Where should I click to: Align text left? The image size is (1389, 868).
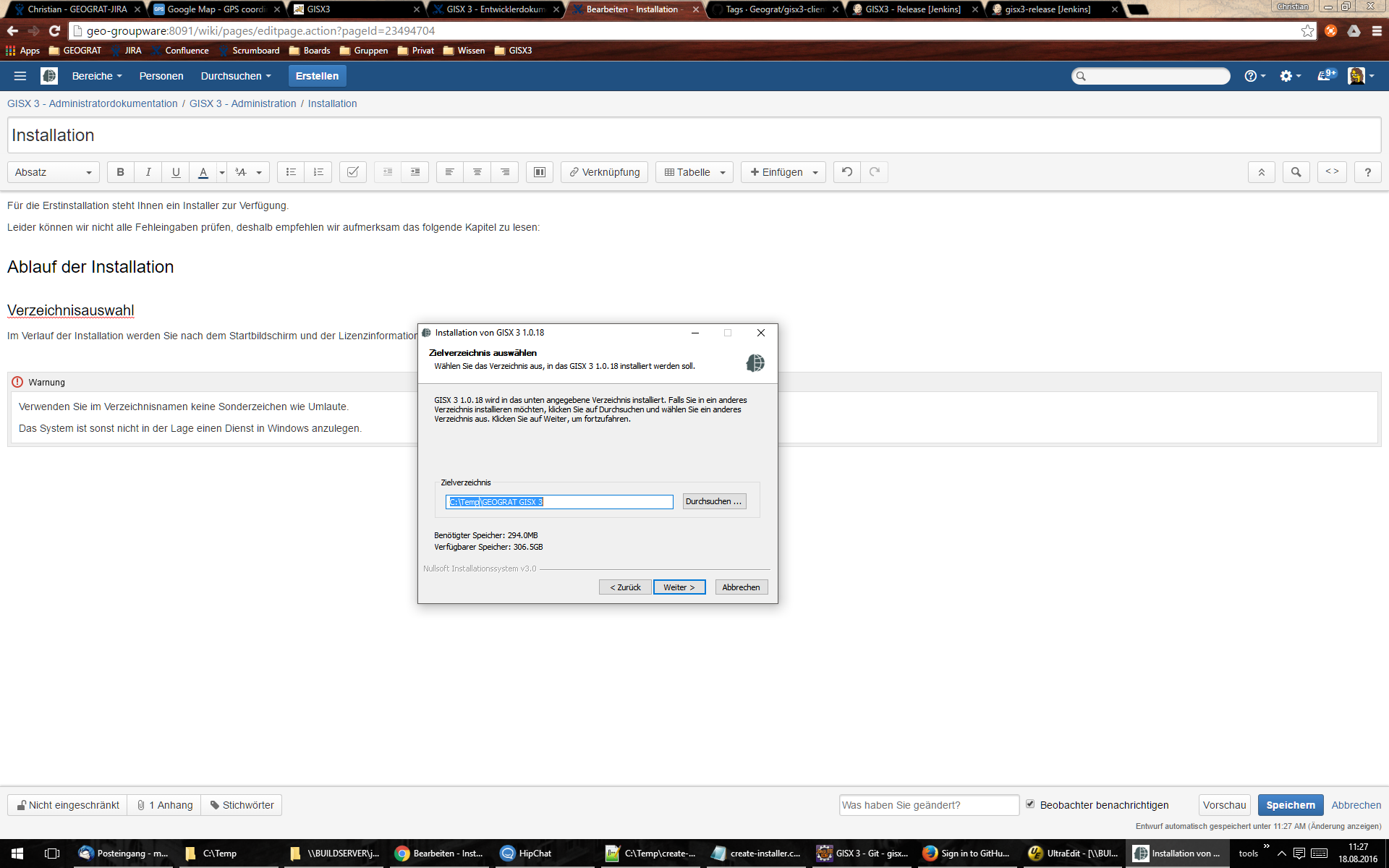(x=450, y=172)
